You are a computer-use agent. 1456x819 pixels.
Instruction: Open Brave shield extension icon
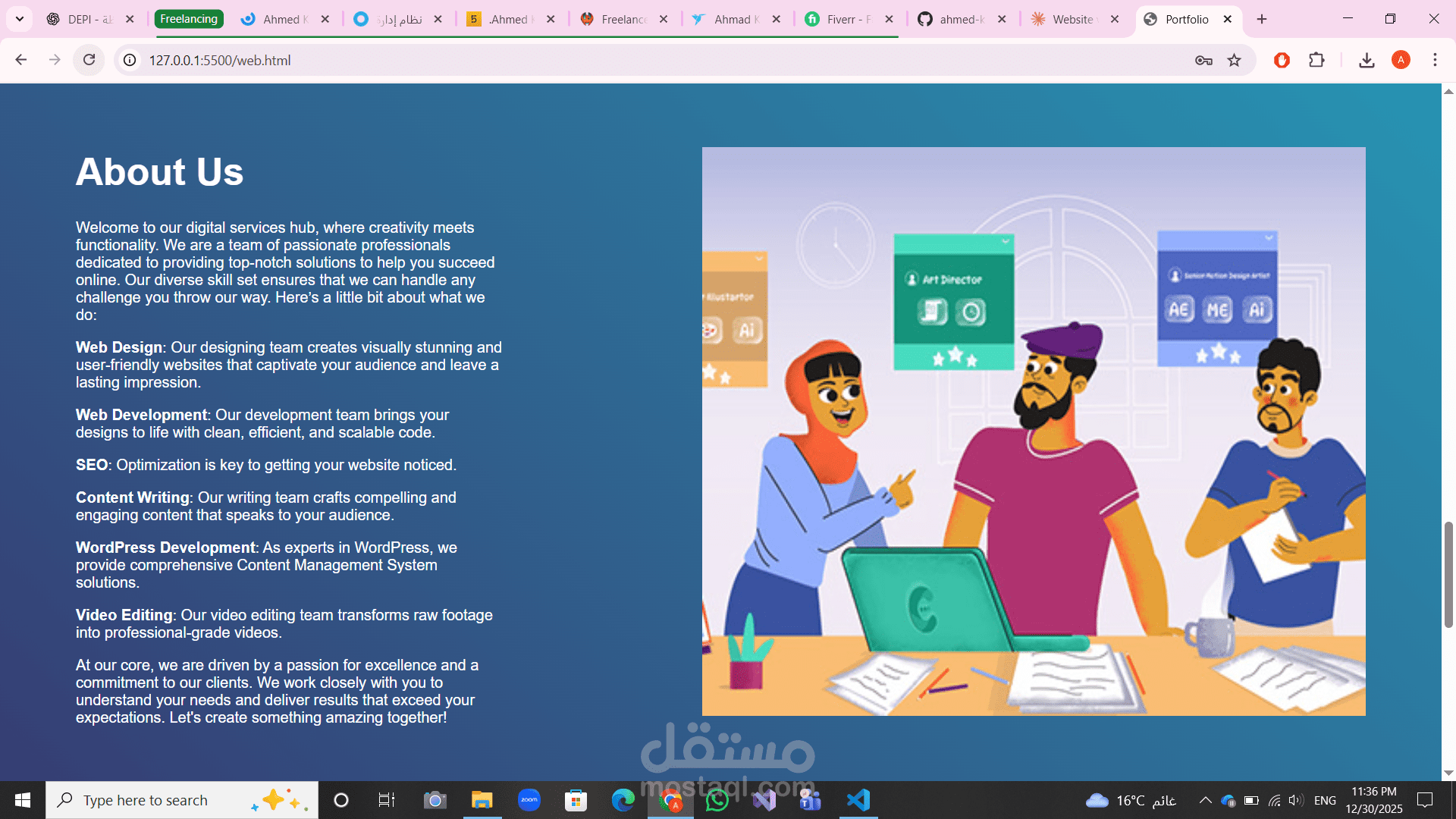1282,60
